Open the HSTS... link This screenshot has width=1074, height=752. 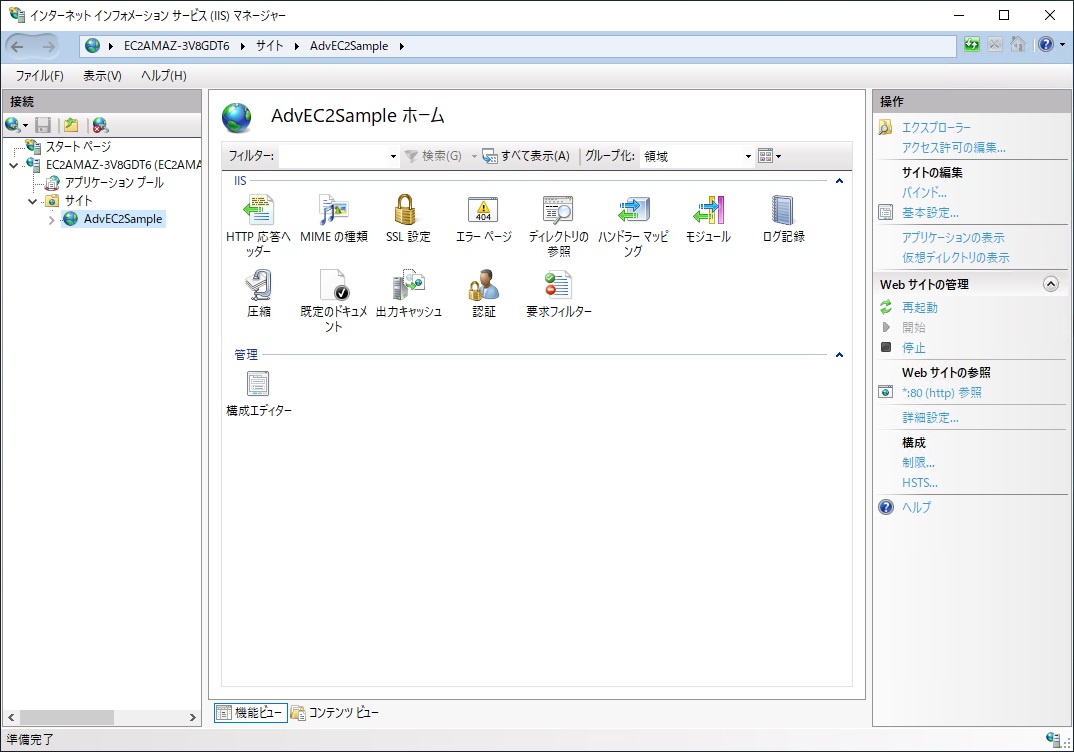[x=919, y=483]
